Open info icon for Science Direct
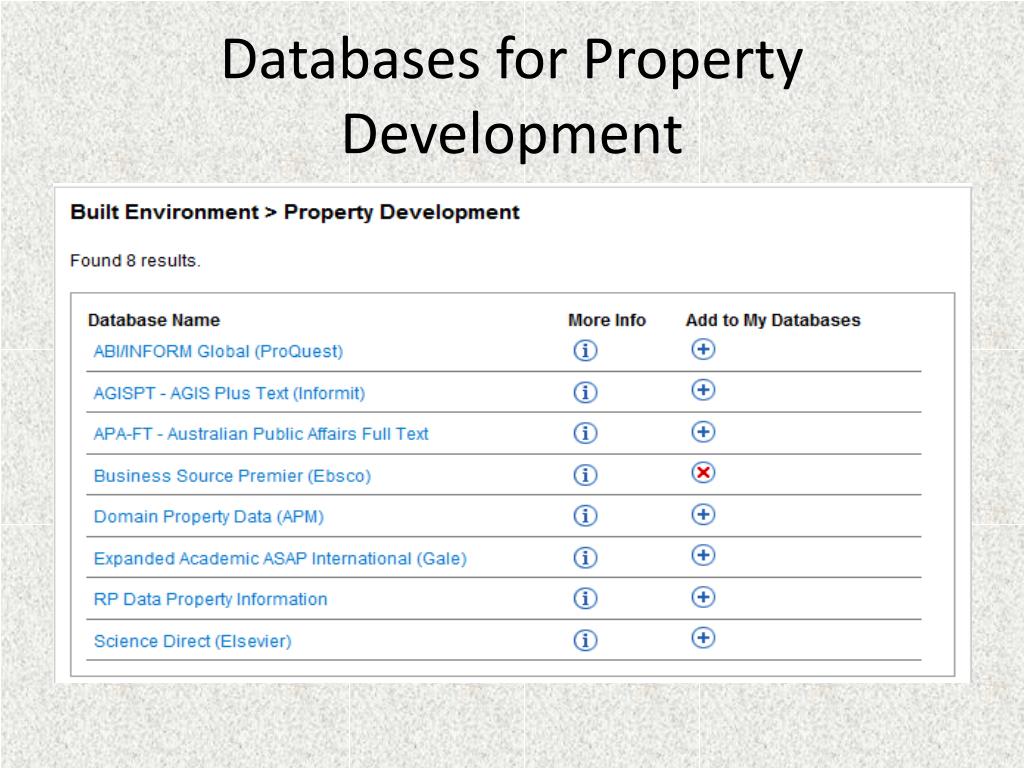Screen dimensions: 1024x768 click(x=585, y=641)
